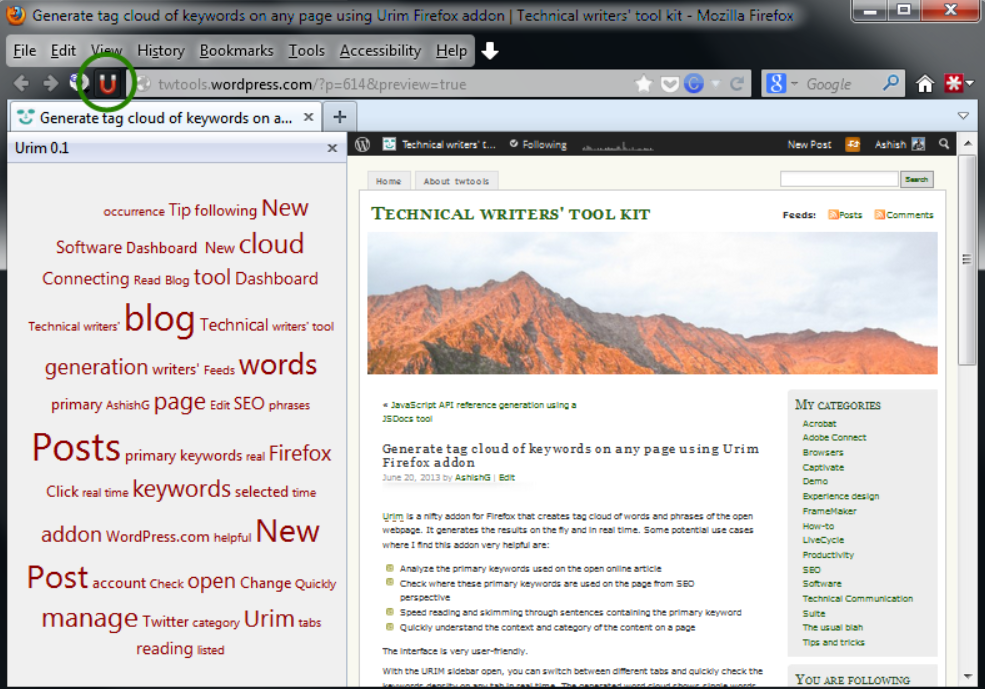Click the Google search magnifier icon

(891, 83)
